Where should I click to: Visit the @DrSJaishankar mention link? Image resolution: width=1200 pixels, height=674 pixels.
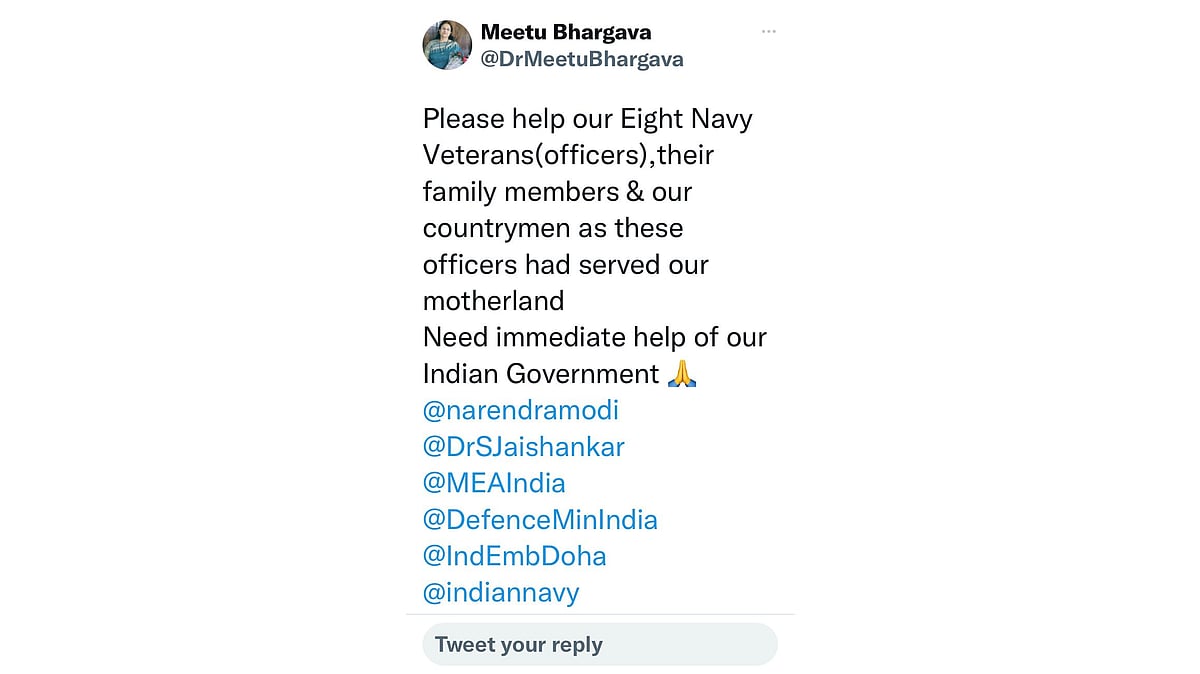coord(523,446)
